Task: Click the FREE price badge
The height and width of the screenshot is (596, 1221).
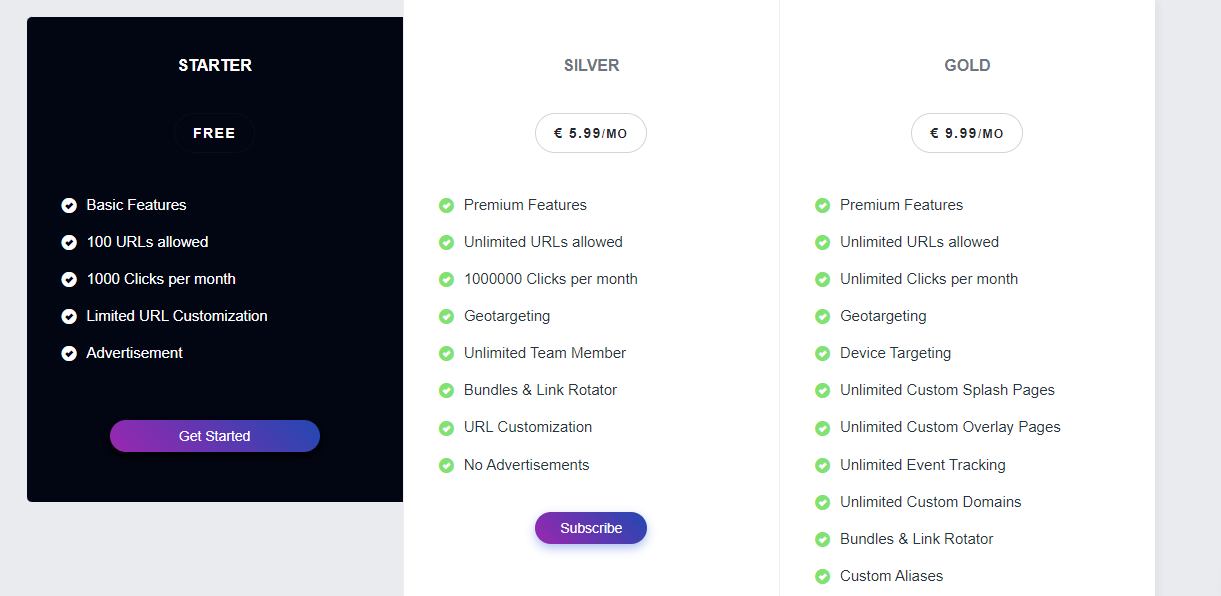Action: click(x=214, y=133)
